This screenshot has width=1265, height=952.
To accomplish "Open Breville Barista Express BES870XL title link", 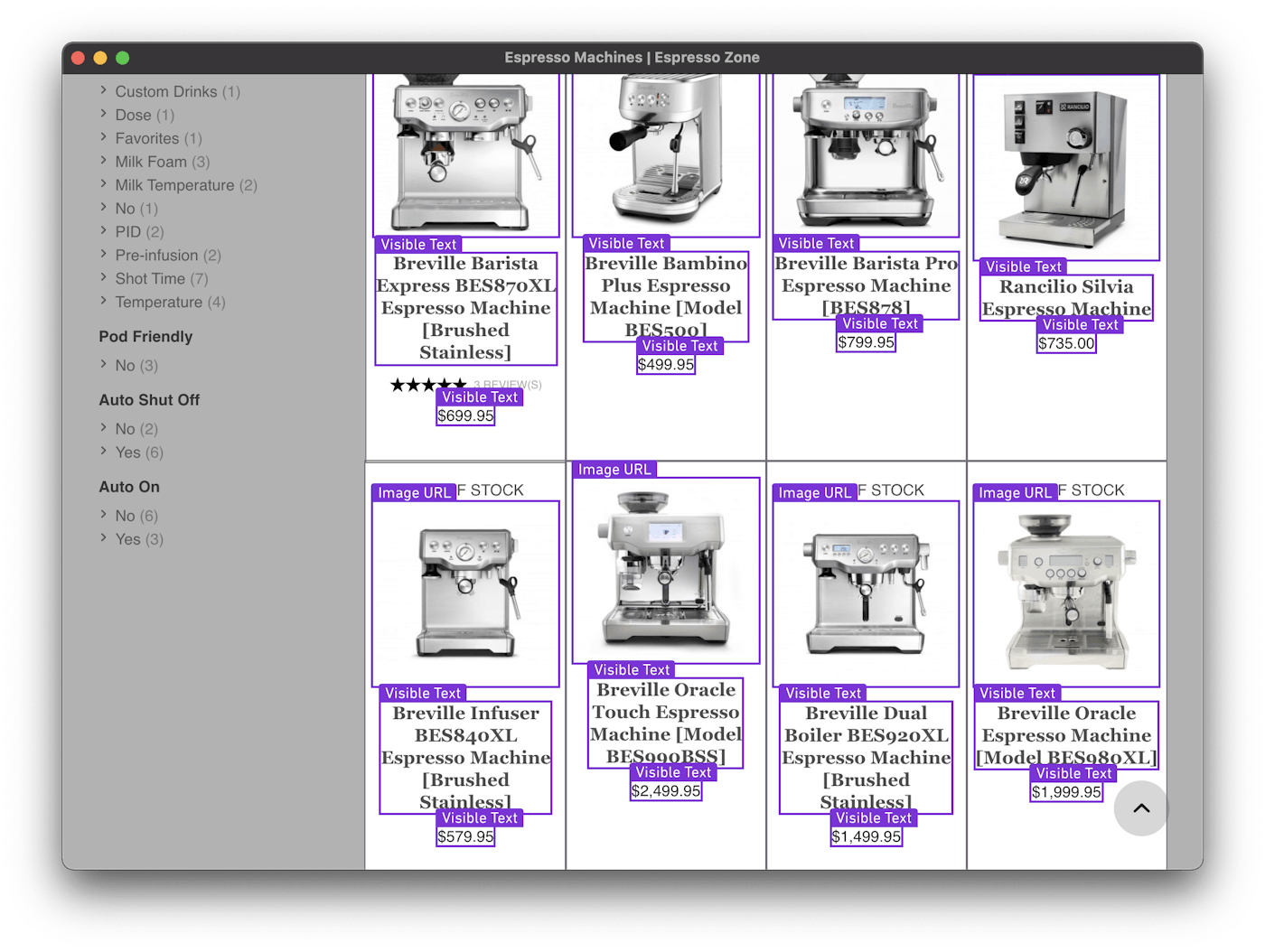I will [x=466, y=308].
